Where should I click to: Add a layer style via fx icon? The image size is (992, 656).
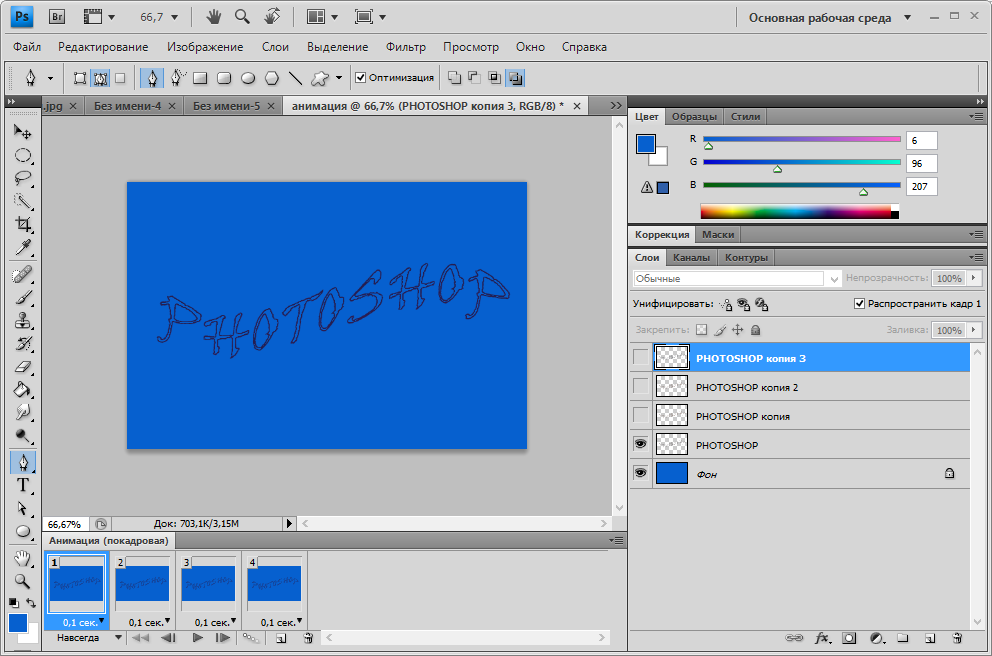822,638
